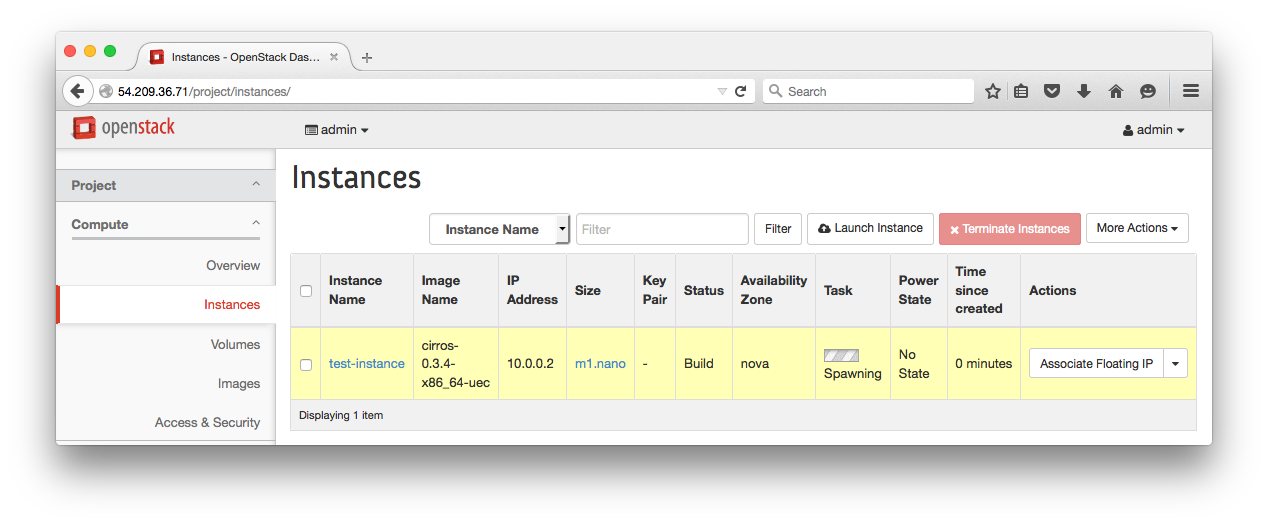This screenshot has height=525, width=1268.
Task: Open a new browser tab
Action: [x=367, y=58]
